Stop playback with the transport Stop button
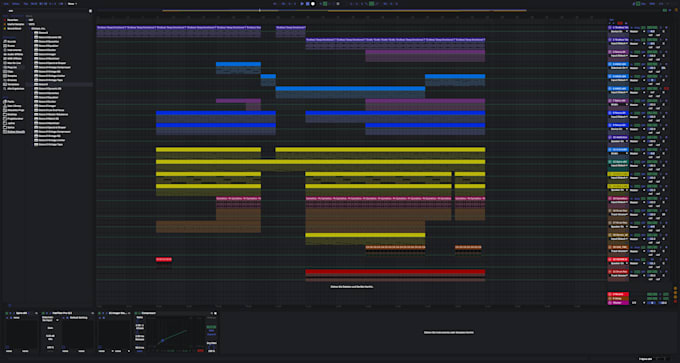 click(x=308, y=3)
